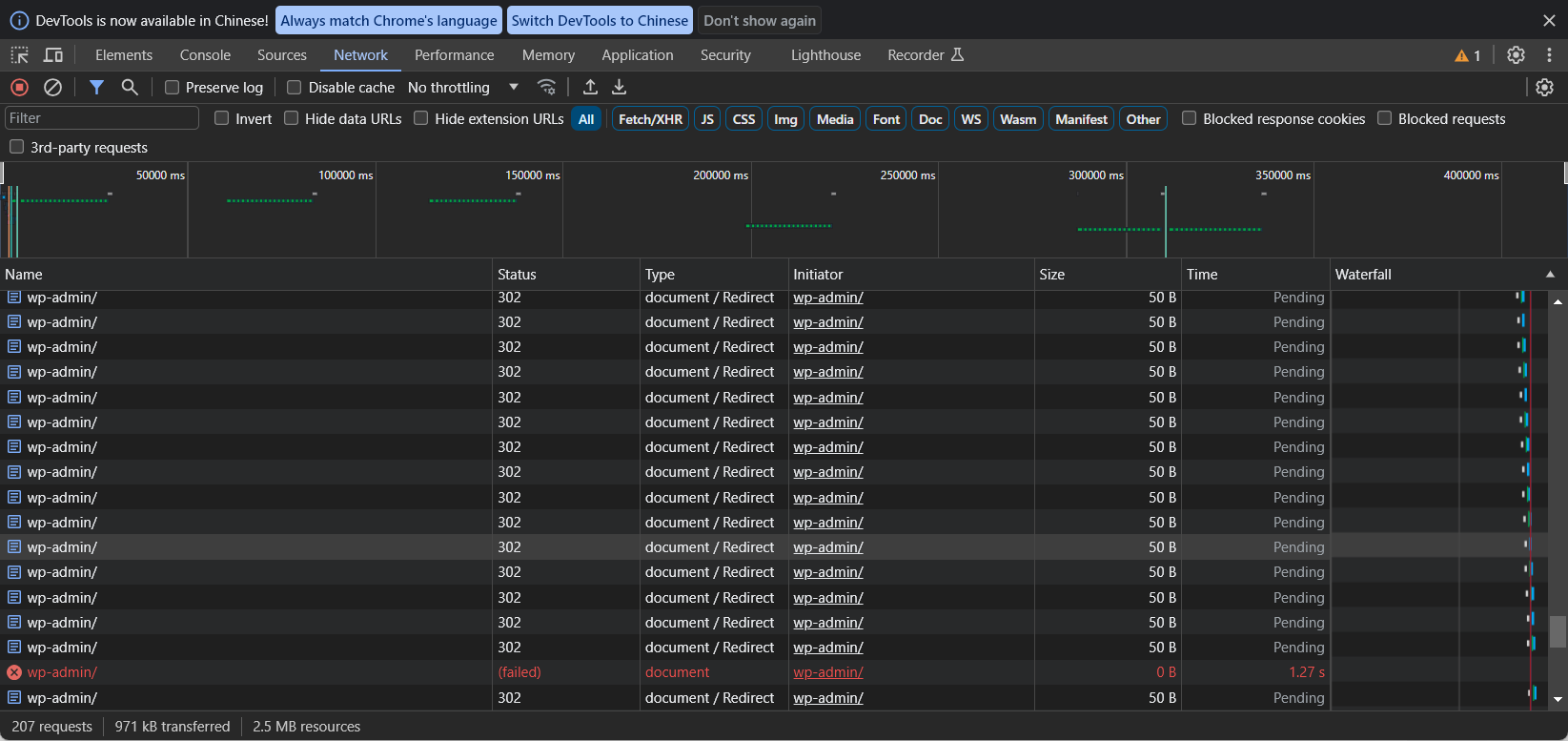Click Don't show again
The image size is (1568, 741).
click(x=760, y=20)
